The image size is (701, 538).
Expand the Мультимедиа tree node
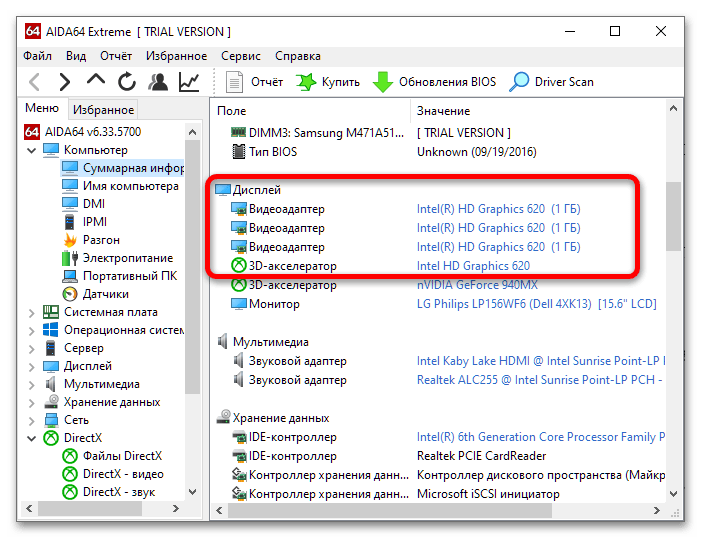pos(31,385)
